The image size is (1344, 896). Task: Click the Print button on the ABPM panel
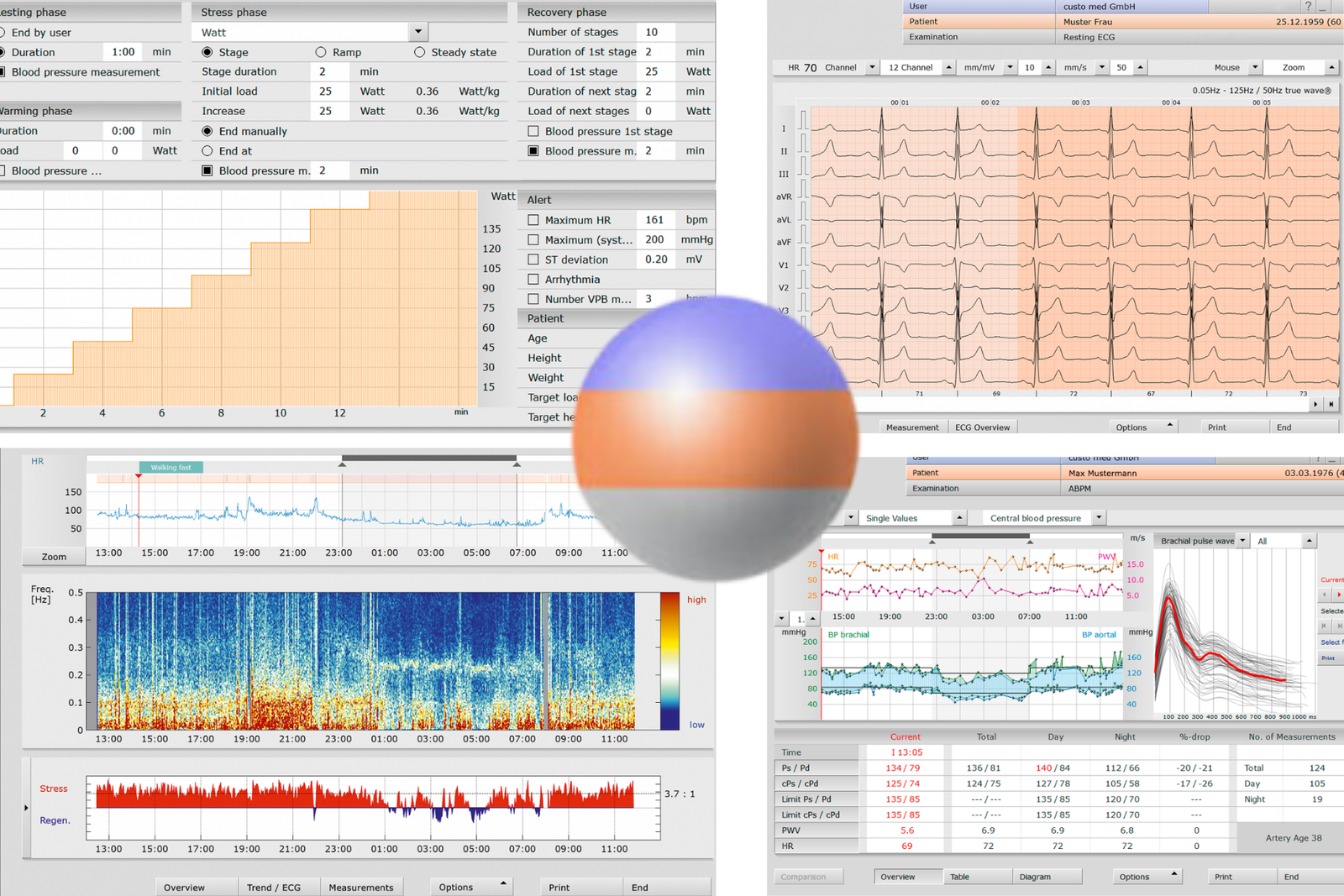1242,876
